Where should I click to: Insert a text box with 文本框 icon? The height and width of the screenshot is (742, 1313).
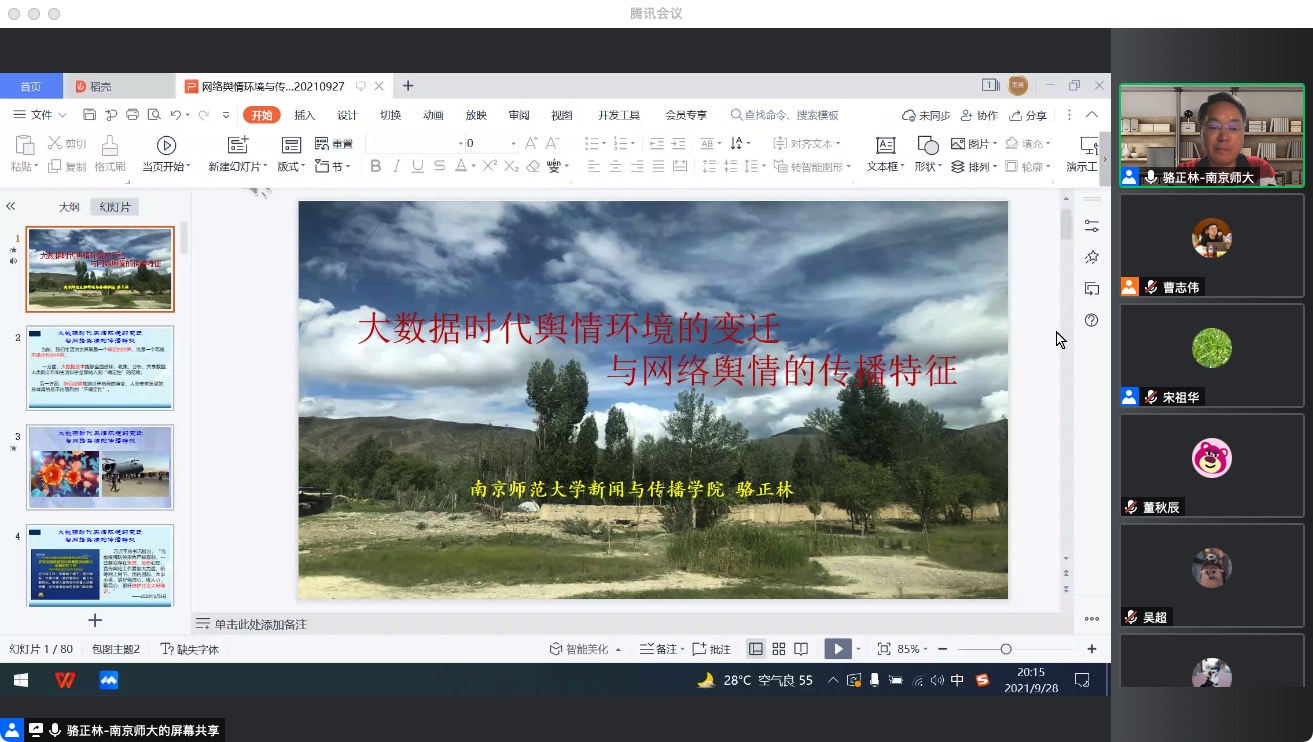(x=884, y=146)
